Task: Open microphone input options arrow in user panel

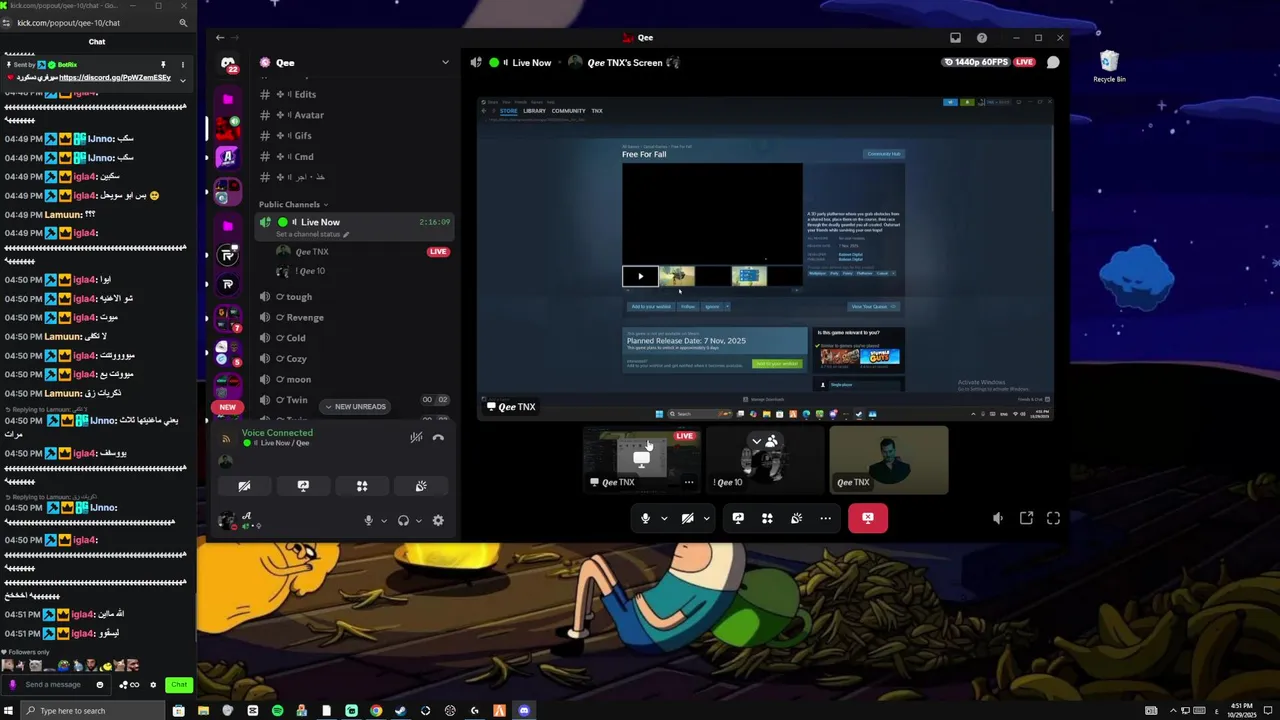Action: (x=383, y=520)
